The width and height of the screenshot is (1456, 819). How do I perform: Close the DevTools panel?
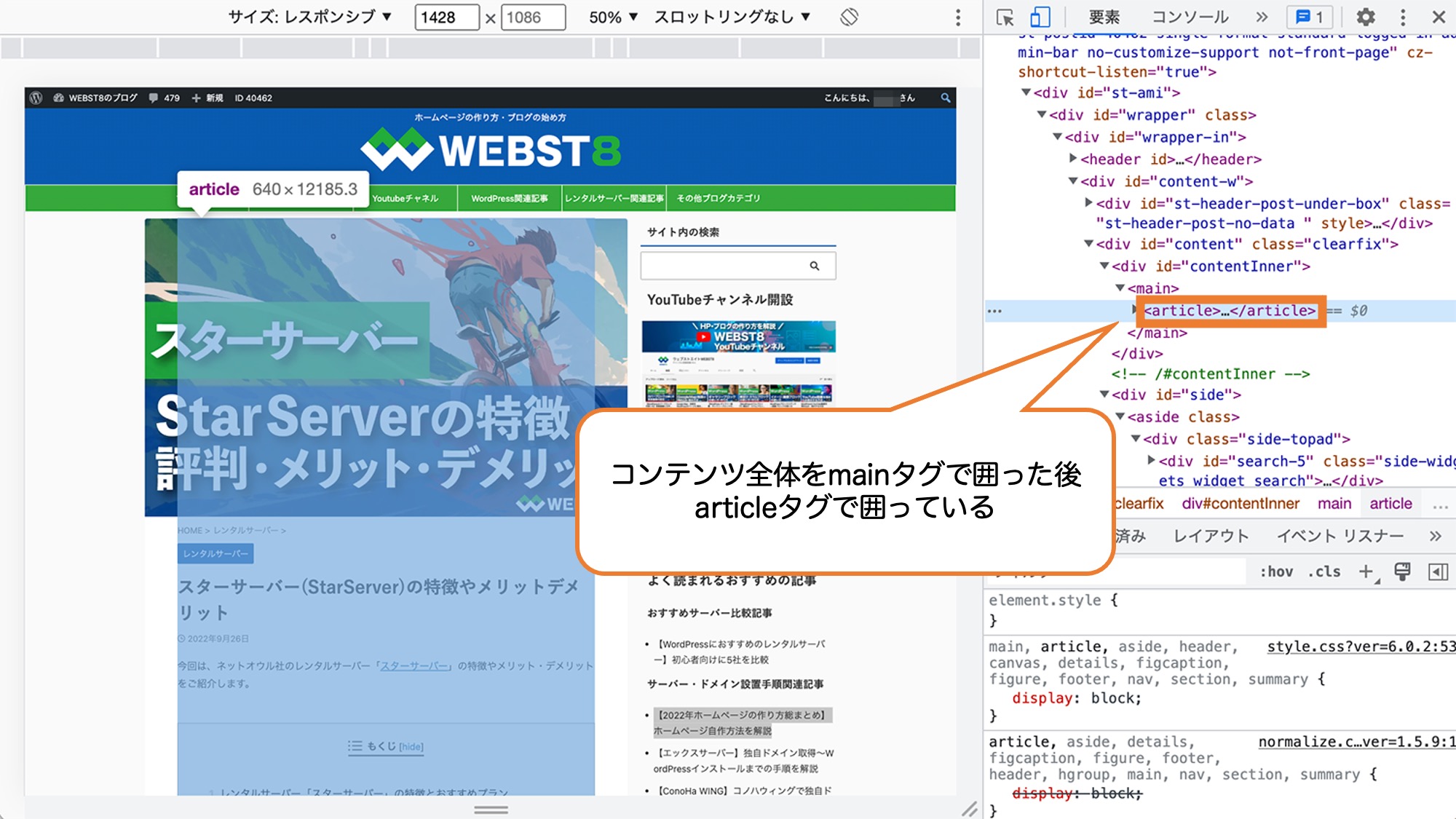point(1439,17)
